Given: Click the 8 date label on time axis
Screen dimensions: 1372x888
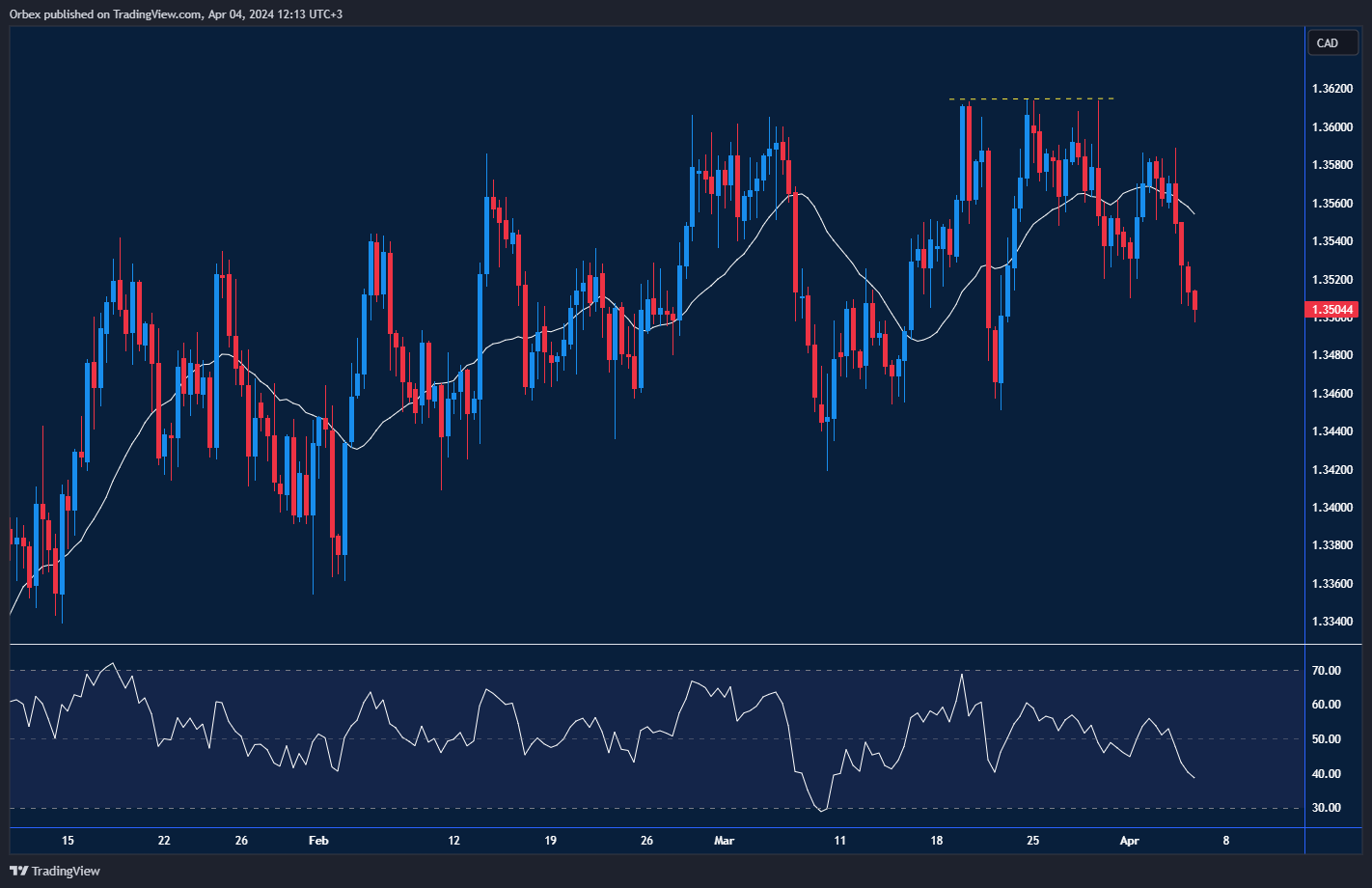Looking at the screenshot, I should tap(1225, 841).
